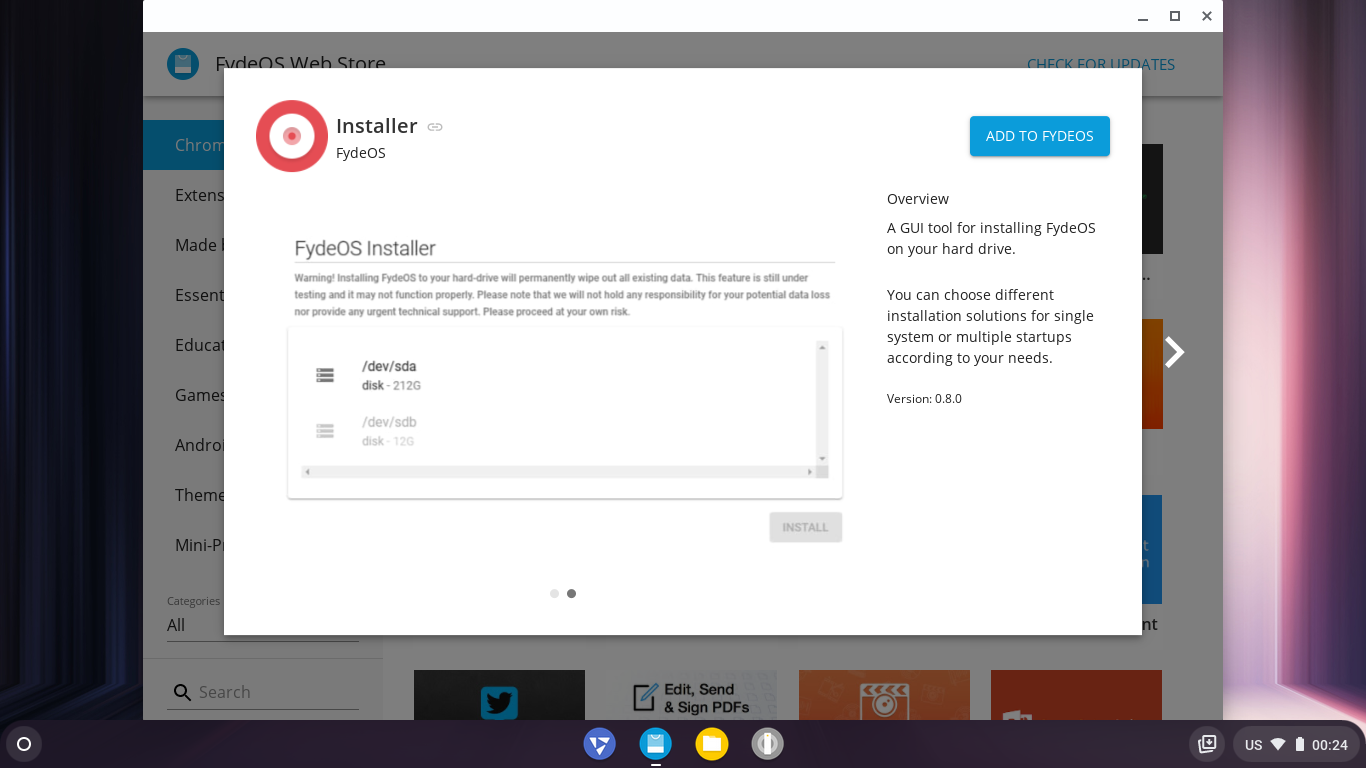This screenshot has height=768, width=1366.
Task: Open the clock showing 00:24
Action: (1330, 745)
